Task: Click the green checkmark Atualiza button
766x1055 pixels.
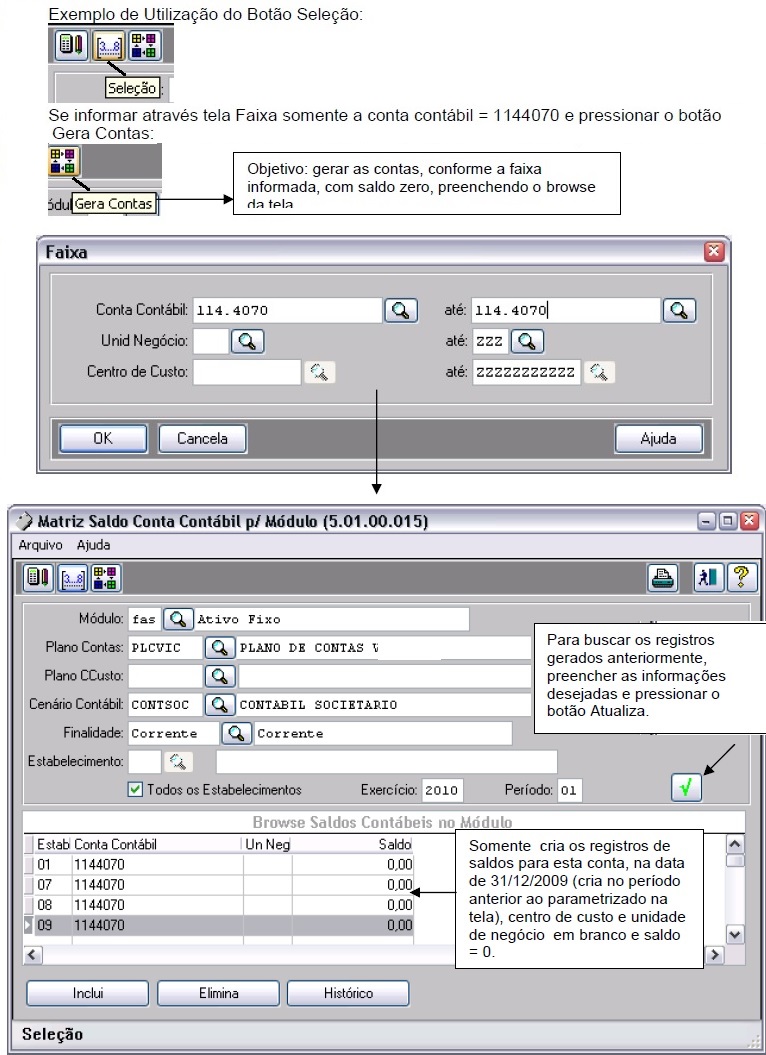Action: pos(687,787)
